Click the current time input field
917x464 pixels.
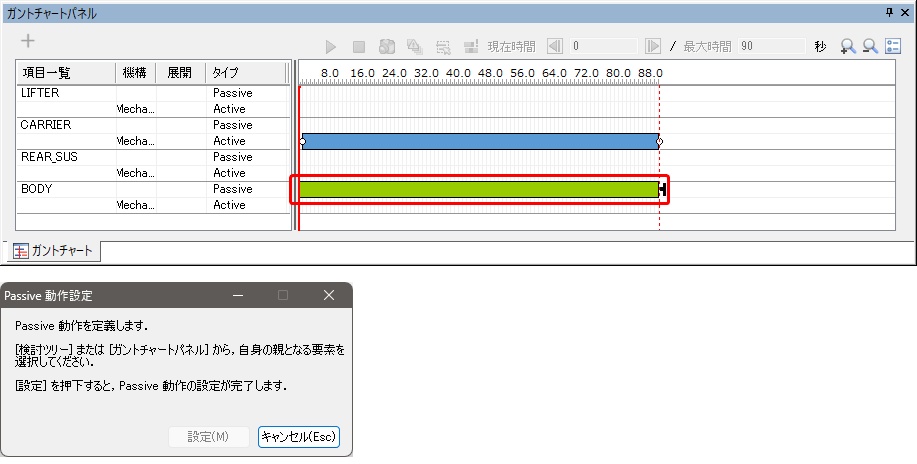pos(603,46)
